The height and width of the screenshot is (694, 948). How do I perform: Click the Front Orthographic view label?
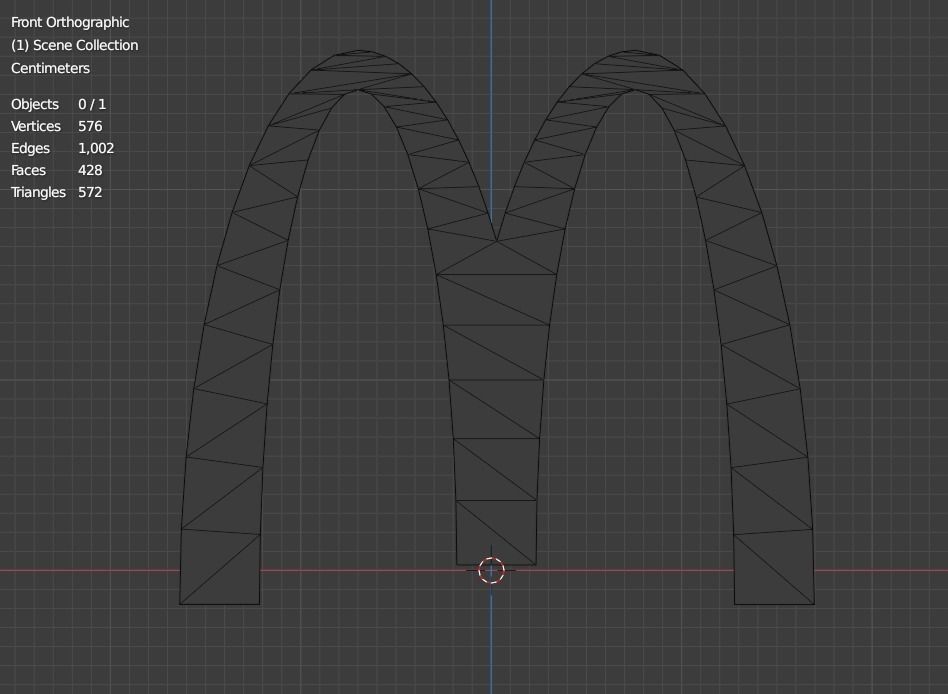point(69,22)
